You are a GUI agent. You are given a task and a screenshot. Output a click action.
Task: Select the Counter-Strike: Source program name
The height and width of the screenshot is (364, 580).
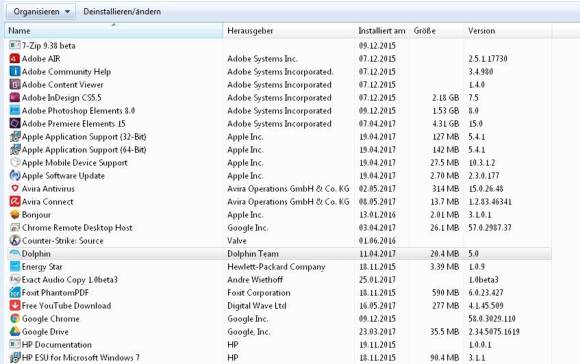pyautogui.click(x=63, y=240)
